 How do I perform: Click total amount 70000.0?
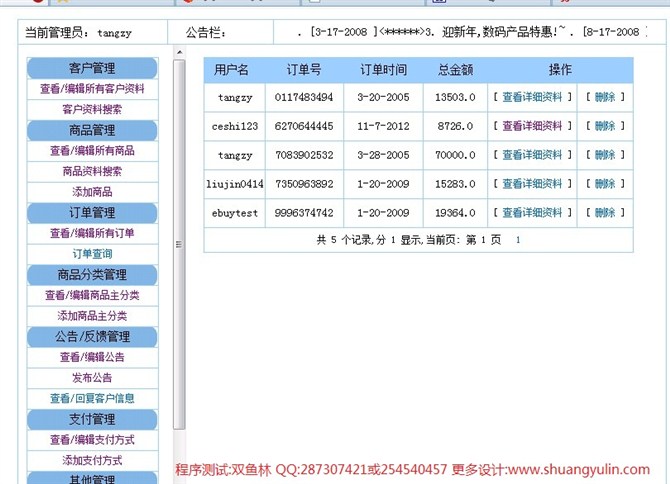pyautogui.click(x=455, y=155)
